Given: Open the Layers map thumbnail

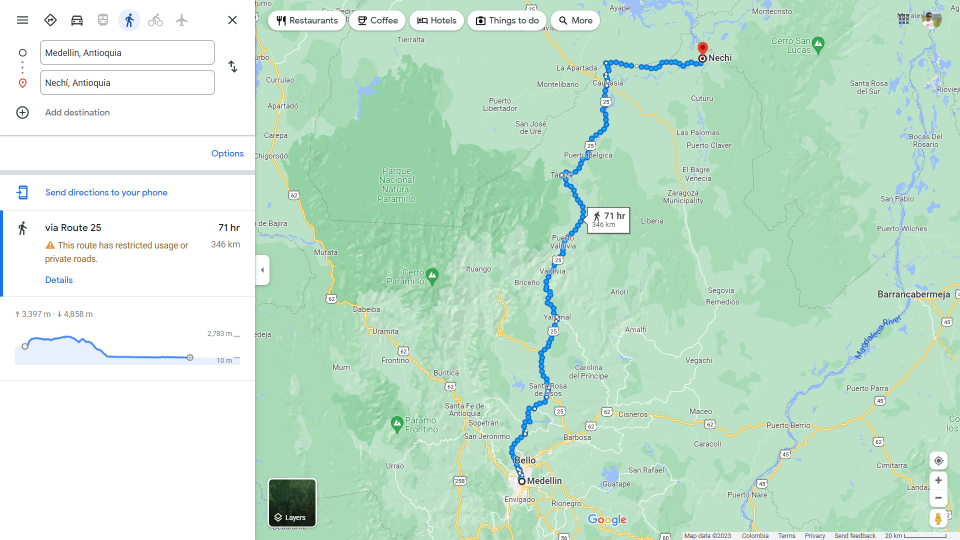Looking at the screenshot, I should (292, 503).
